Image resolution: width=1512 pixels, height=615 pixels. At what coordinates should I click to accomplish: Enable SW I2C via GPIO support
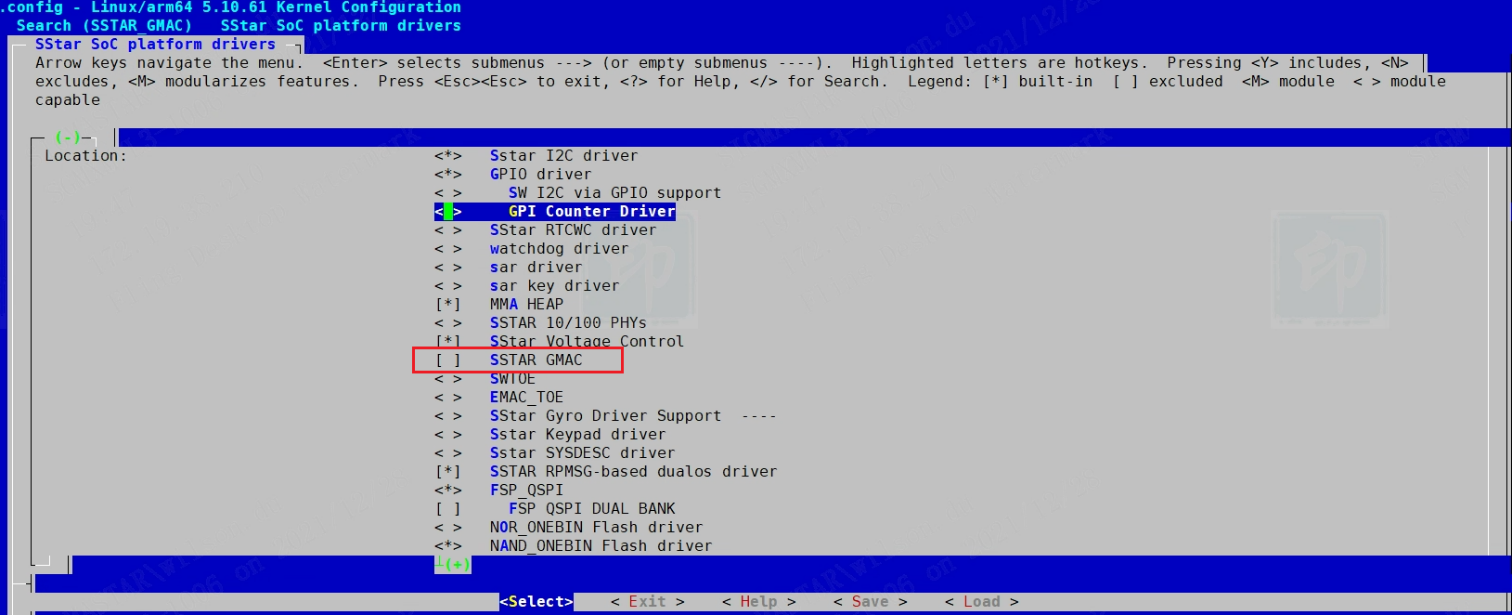tap(448, 193)
